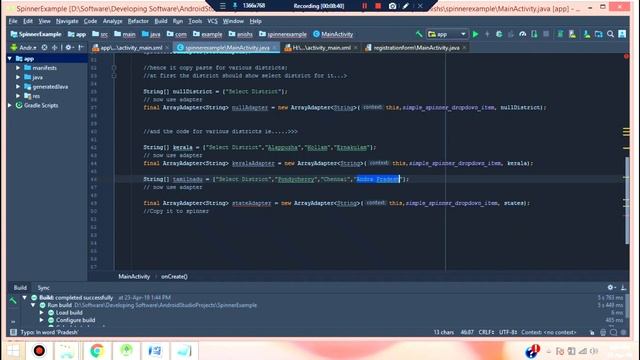Open the Project panel settings gear
Image resolution: width=640 pixels, height=360 pixels.
69,48
